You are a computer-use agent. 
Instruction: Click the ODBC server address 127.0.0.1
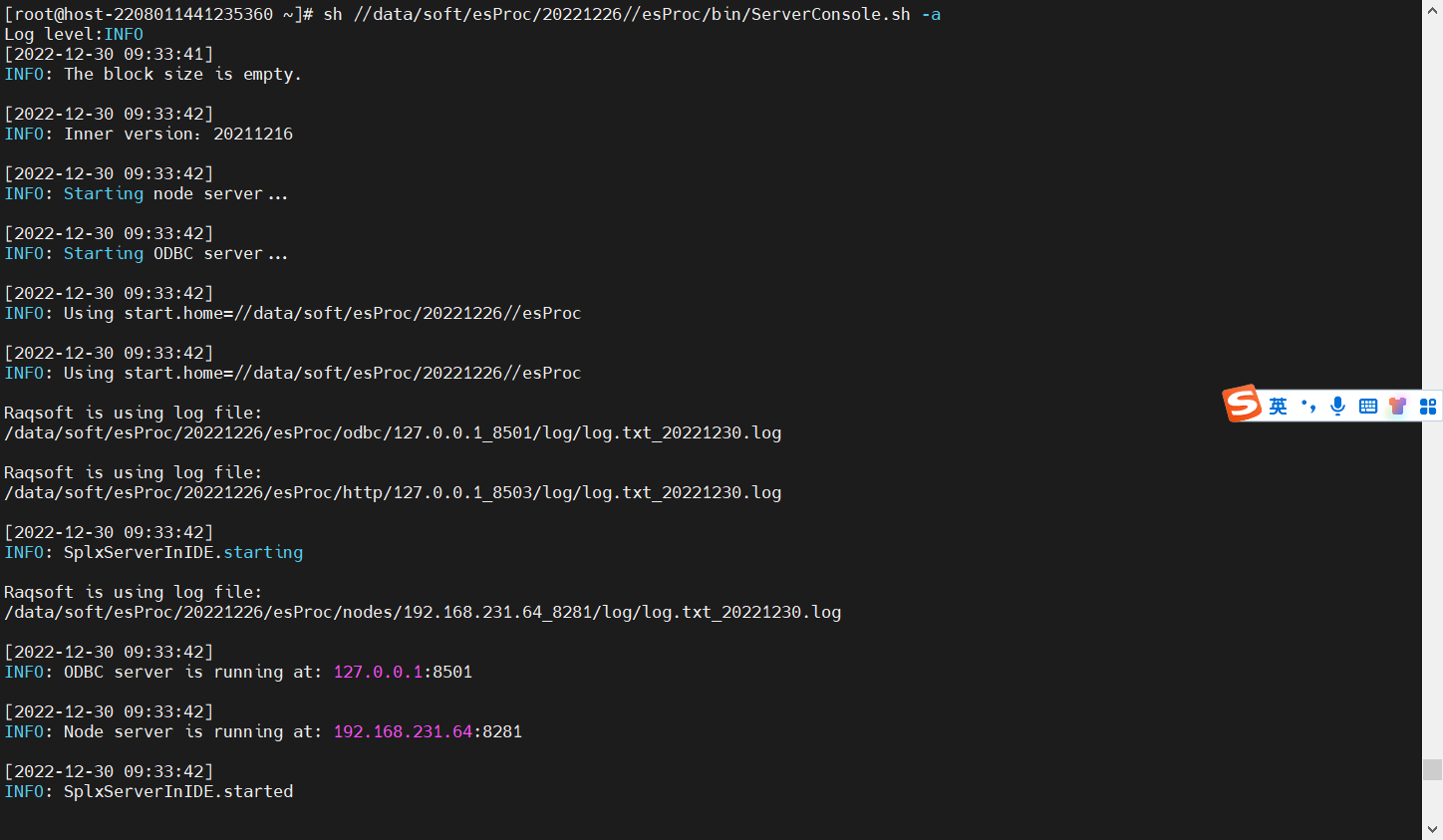(378, 673)
